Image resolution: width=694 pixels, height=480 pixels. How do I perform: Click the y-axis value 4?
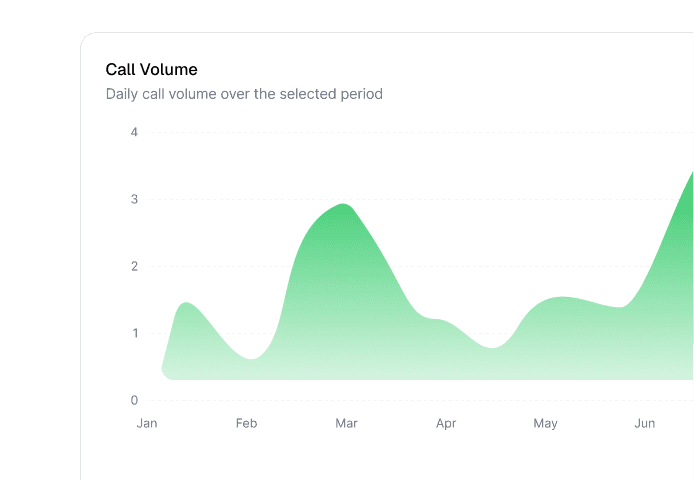(x=134, y=132)
